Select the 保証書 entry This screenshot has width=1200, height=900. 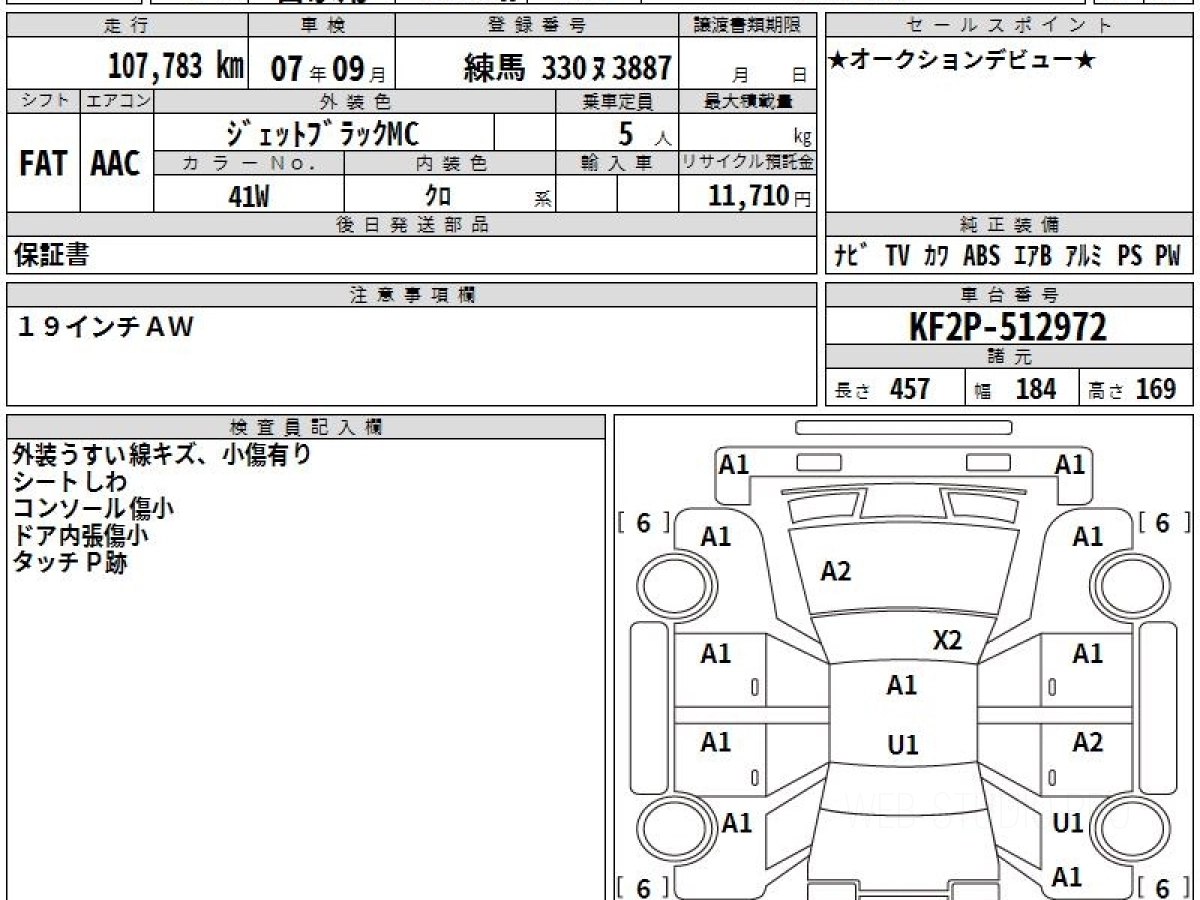pyautogui.click(x=52, y=255)
